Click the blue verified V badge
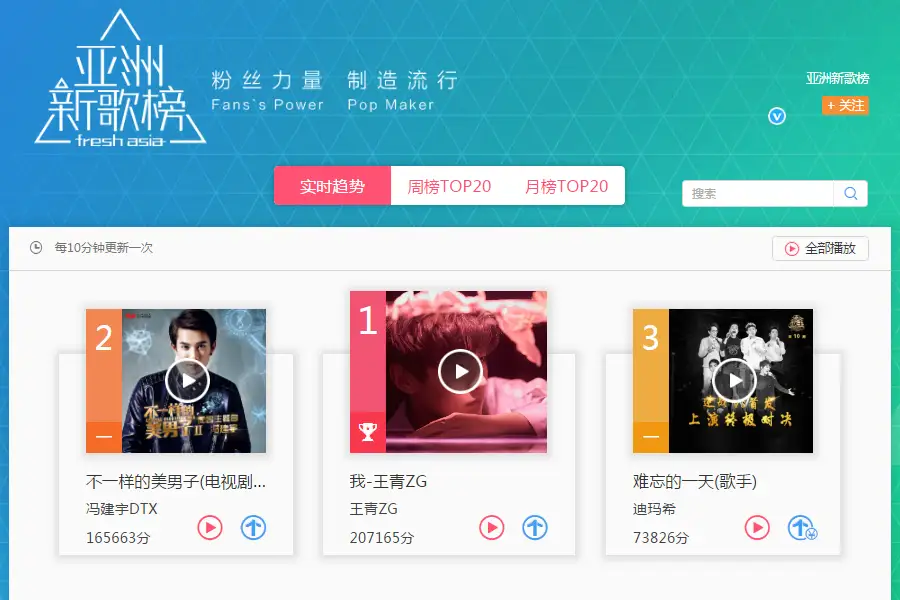Screen dimensions: 900x600 (x=777, y=117)
